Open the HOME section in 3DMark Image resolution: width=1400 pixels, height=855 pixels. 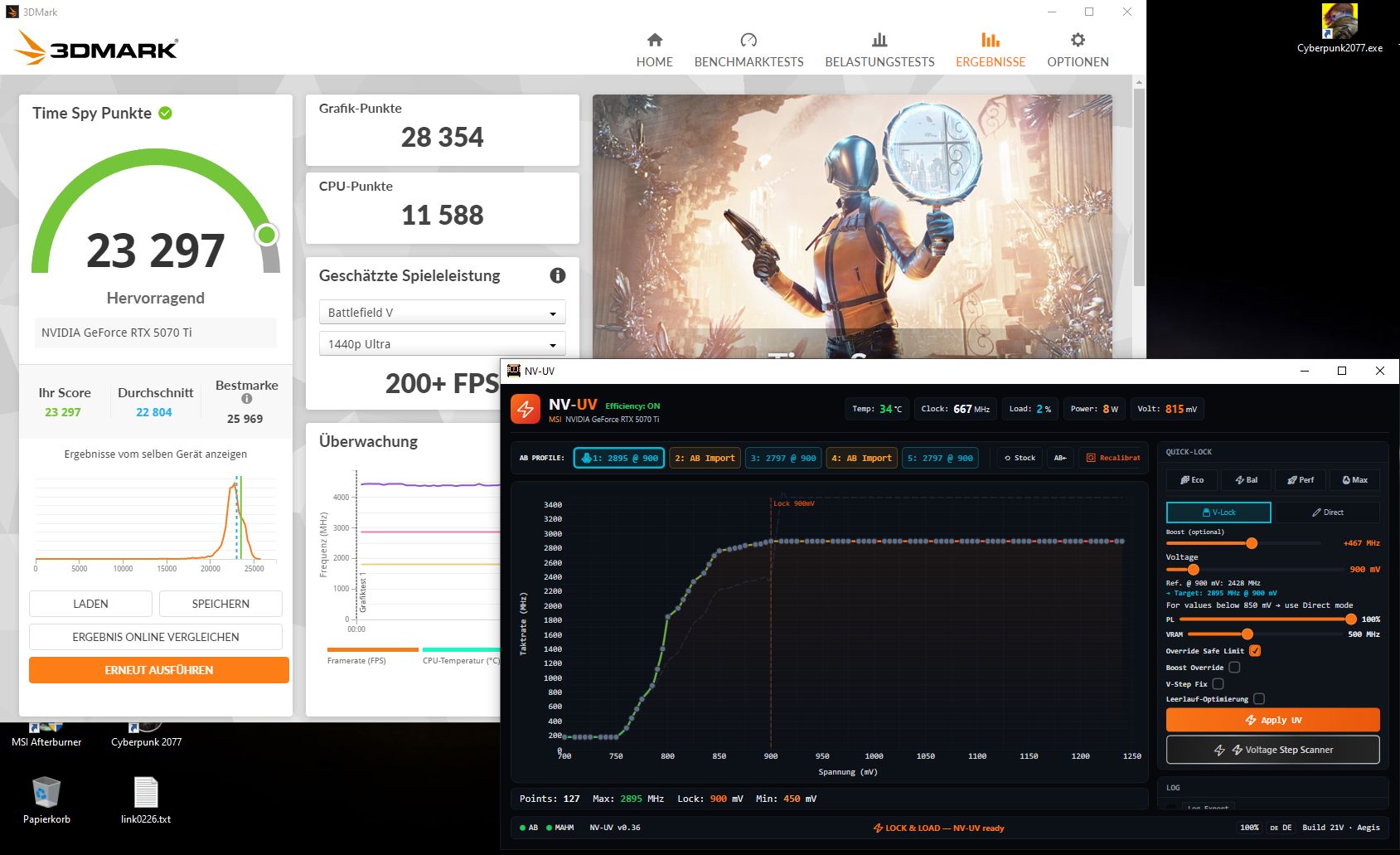654,51
